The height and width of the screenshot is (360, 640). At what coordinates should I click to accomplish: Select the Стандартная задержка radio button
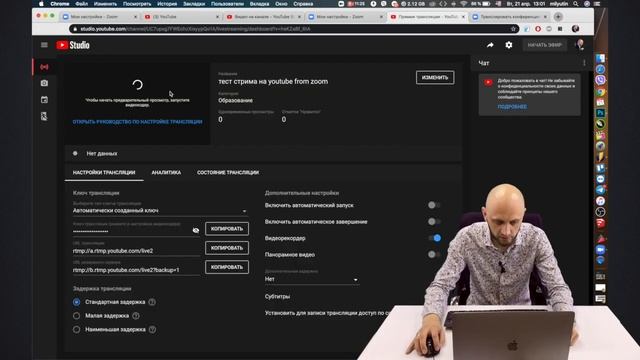click(76, 302)
